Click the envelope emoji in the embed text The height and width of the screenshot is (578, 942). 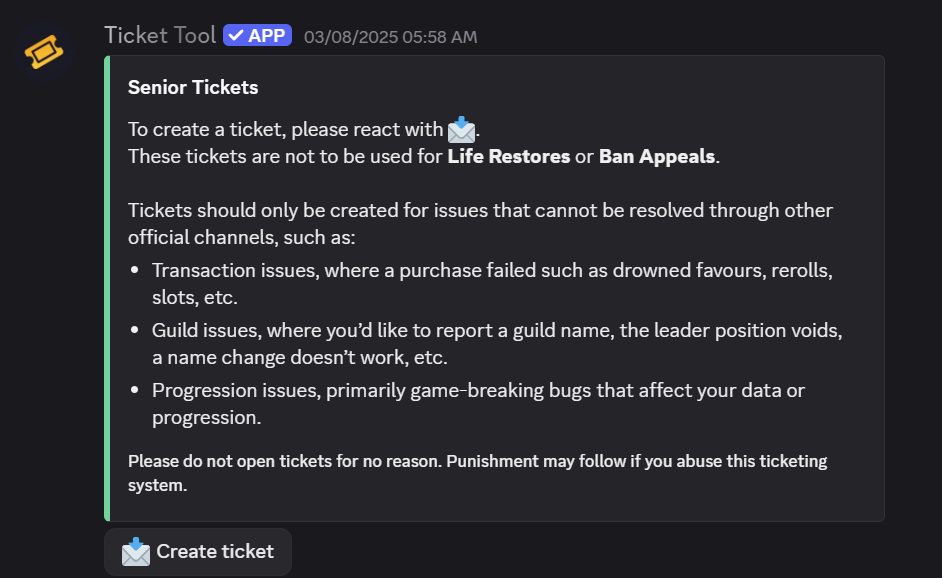pyautogui.click(x=460, y=129)
